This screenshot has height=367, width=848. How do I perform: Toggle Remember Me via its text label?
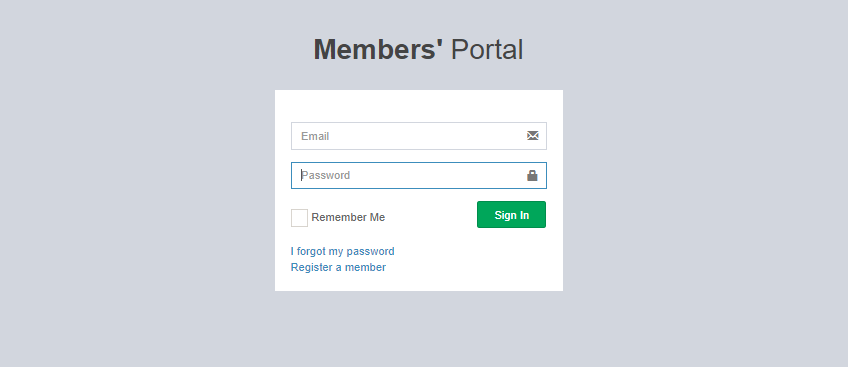click(x=348, y=217)
